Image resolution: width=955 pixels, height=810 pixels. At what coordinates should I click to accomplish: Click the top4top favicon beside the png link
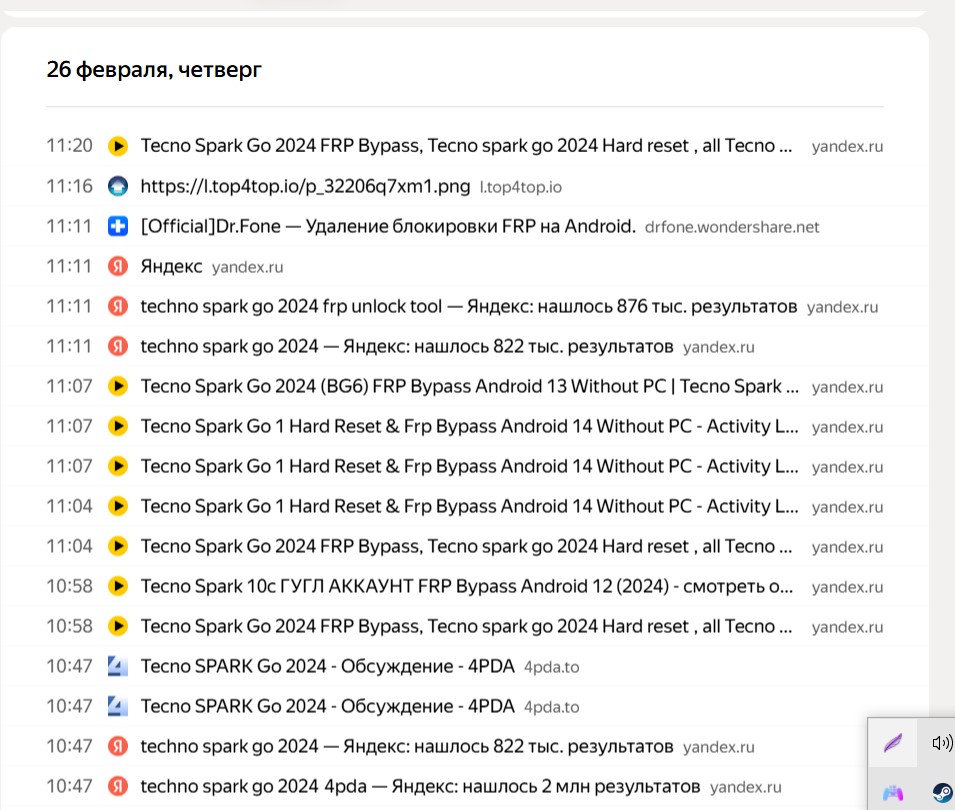118,186
